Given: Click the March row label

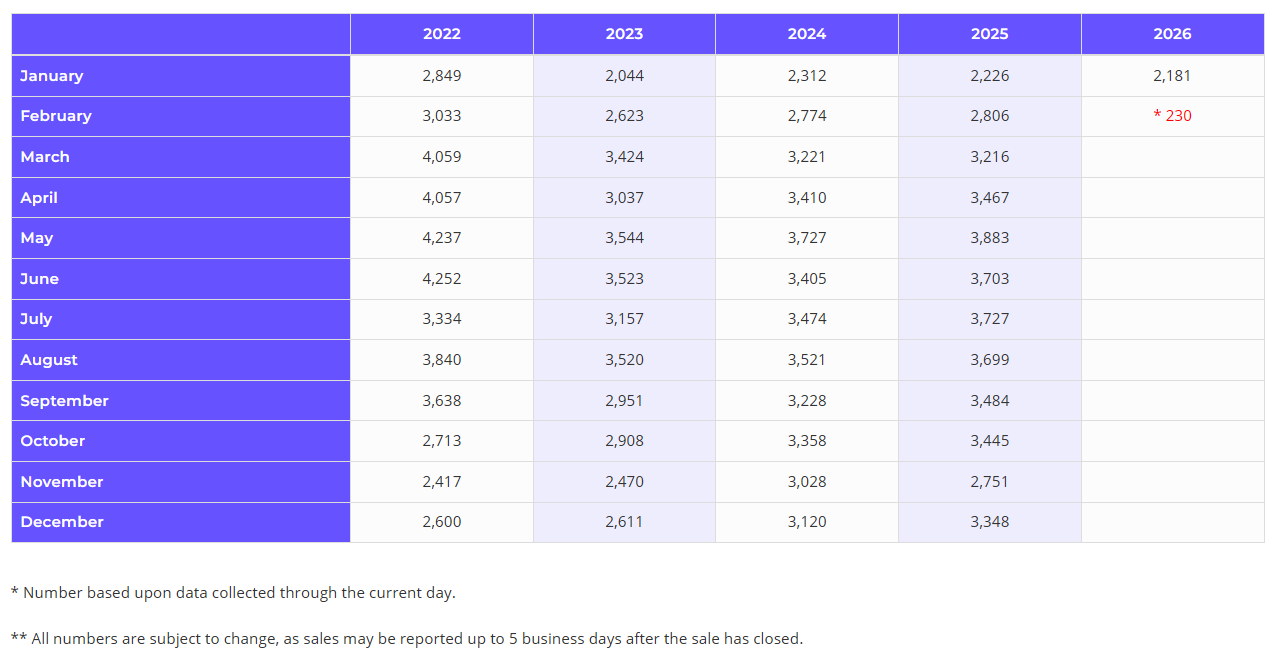Looking at the screenshot, I should coord(45,157).
